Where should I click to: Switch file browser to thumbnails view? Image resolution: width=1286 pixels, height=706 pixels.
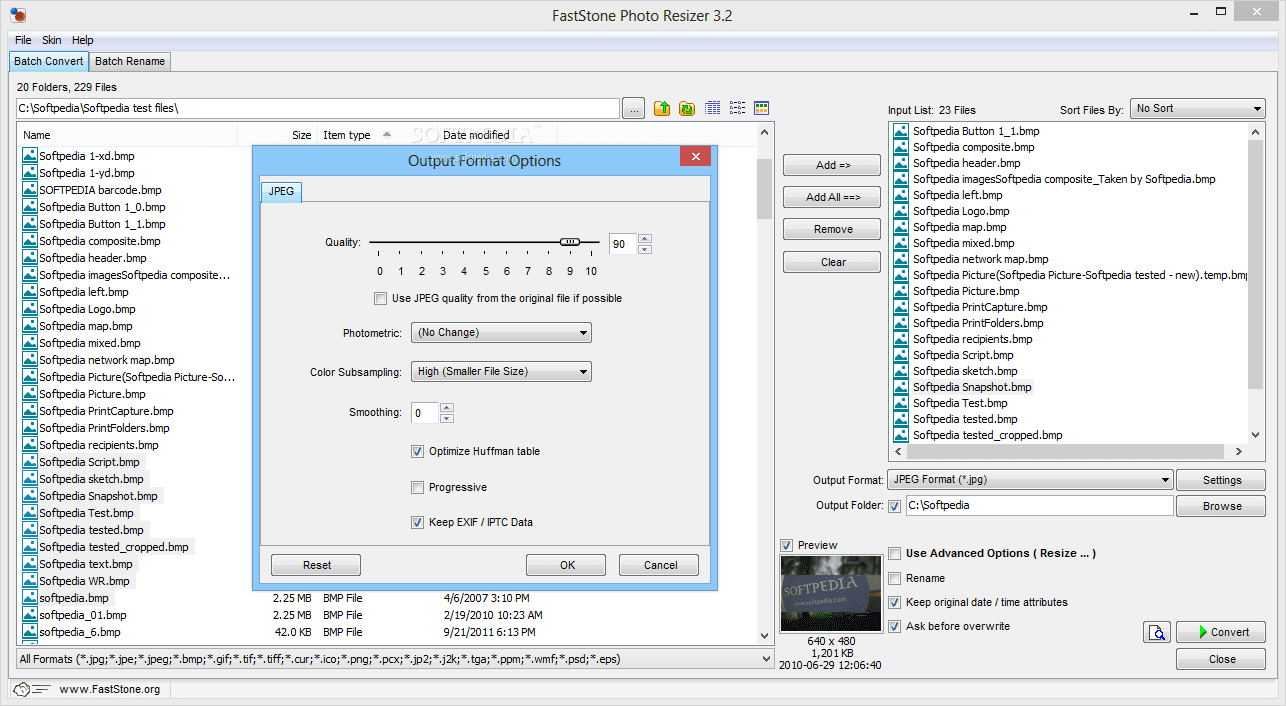pos(761,108)
